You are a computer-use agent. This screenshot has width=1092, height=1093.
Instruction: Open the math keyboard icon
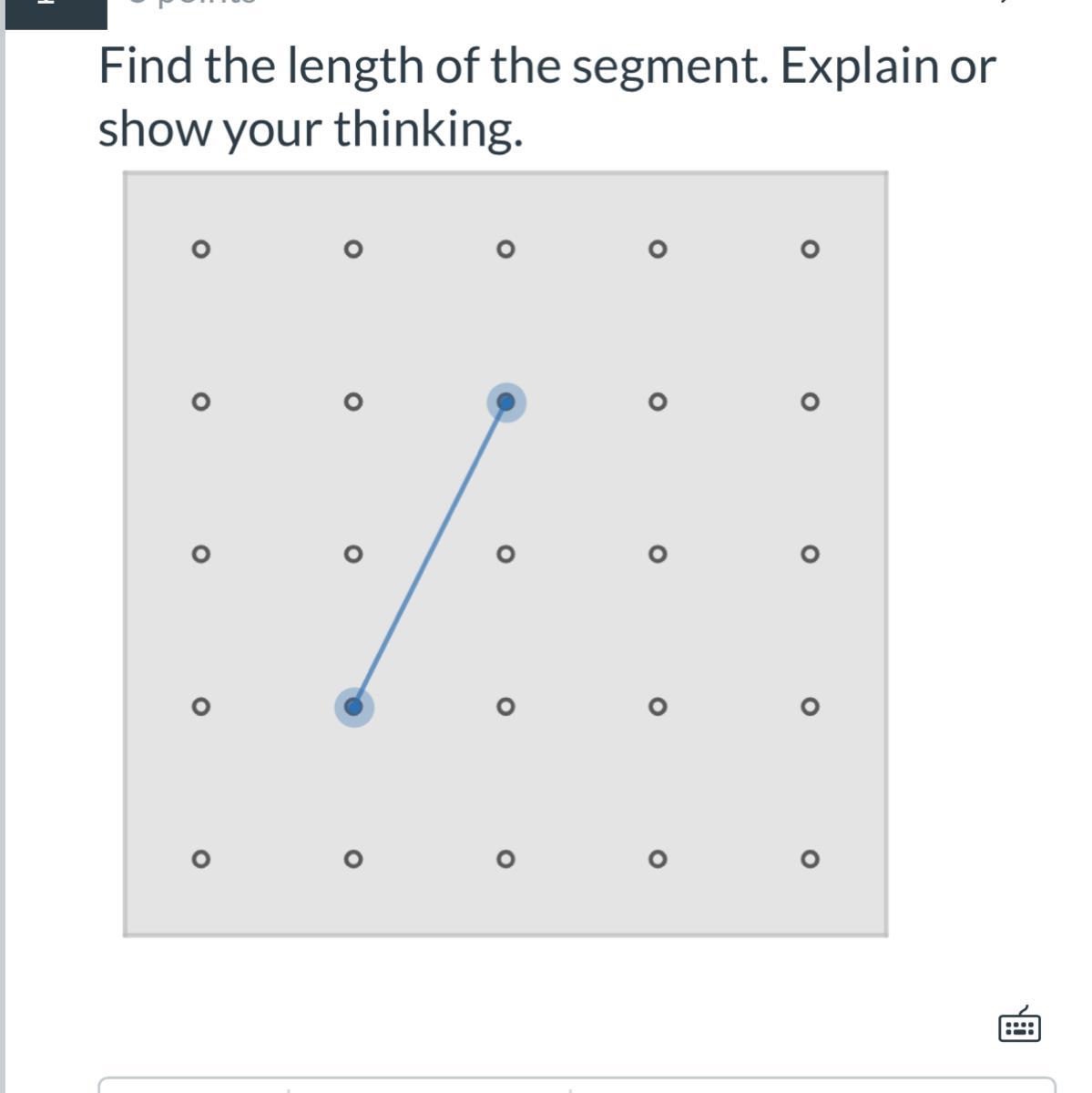[1019, 1025]
